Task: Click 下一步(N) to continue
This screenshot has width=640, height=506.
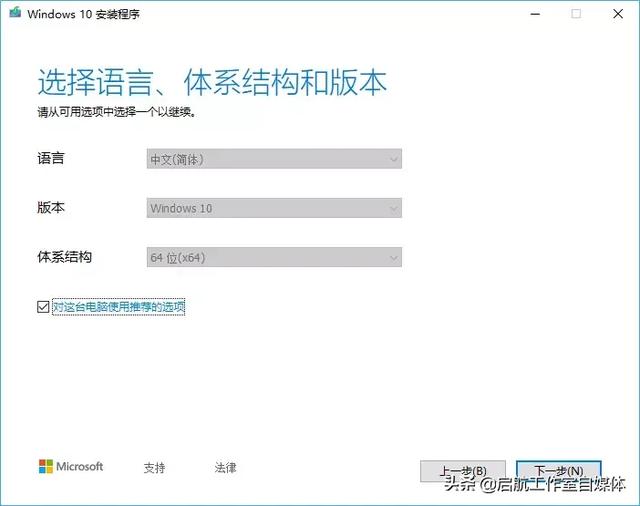Action: click(x=559, y=471)
